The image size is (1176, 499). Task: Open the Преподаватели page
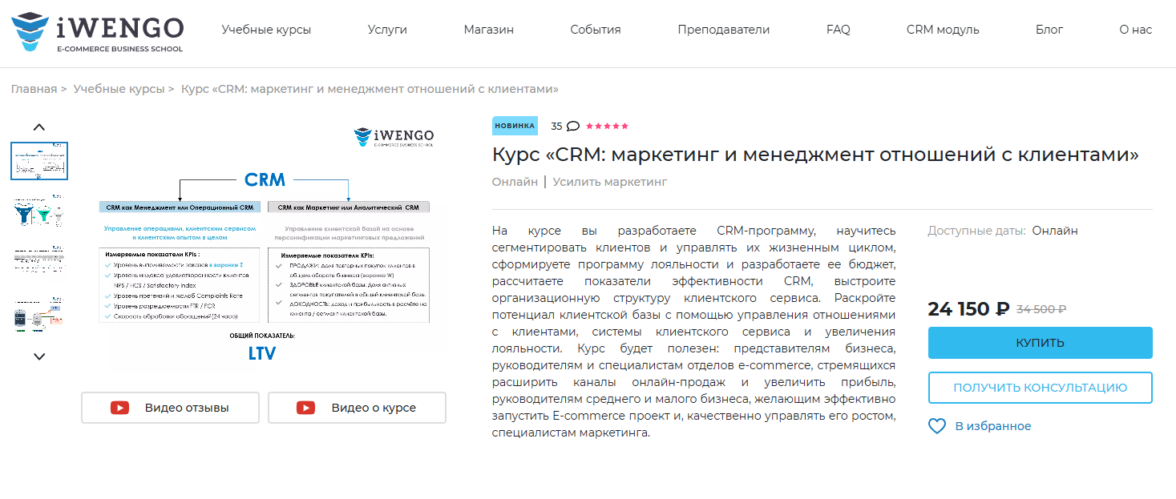coord(724,30)
